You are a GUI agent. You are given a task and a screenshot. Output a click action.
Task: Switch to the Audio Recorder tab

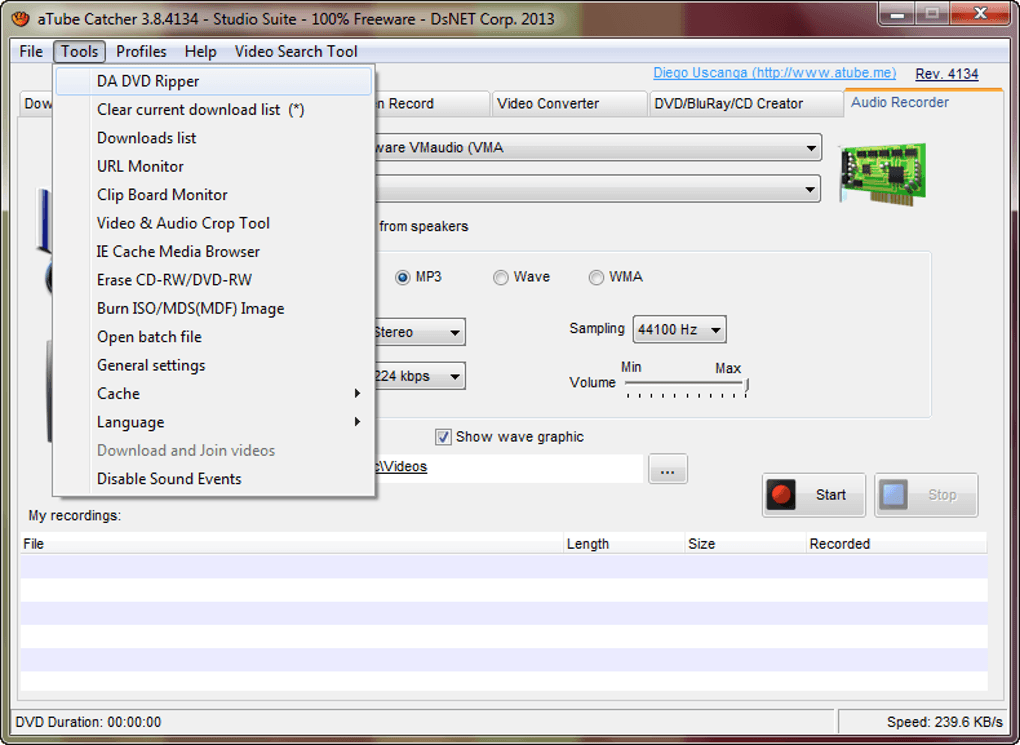click(922, 103)
